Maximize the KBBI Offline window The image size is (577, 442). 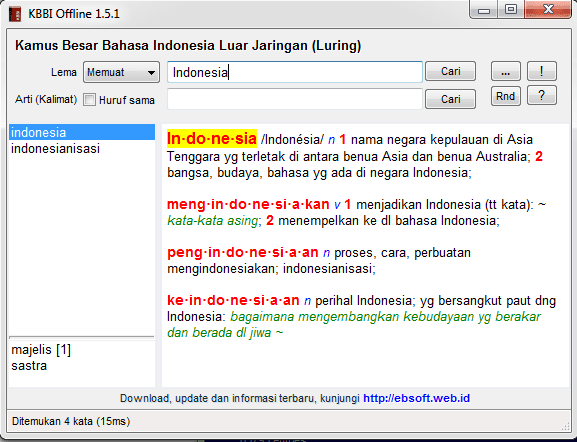tap(511, 10)
